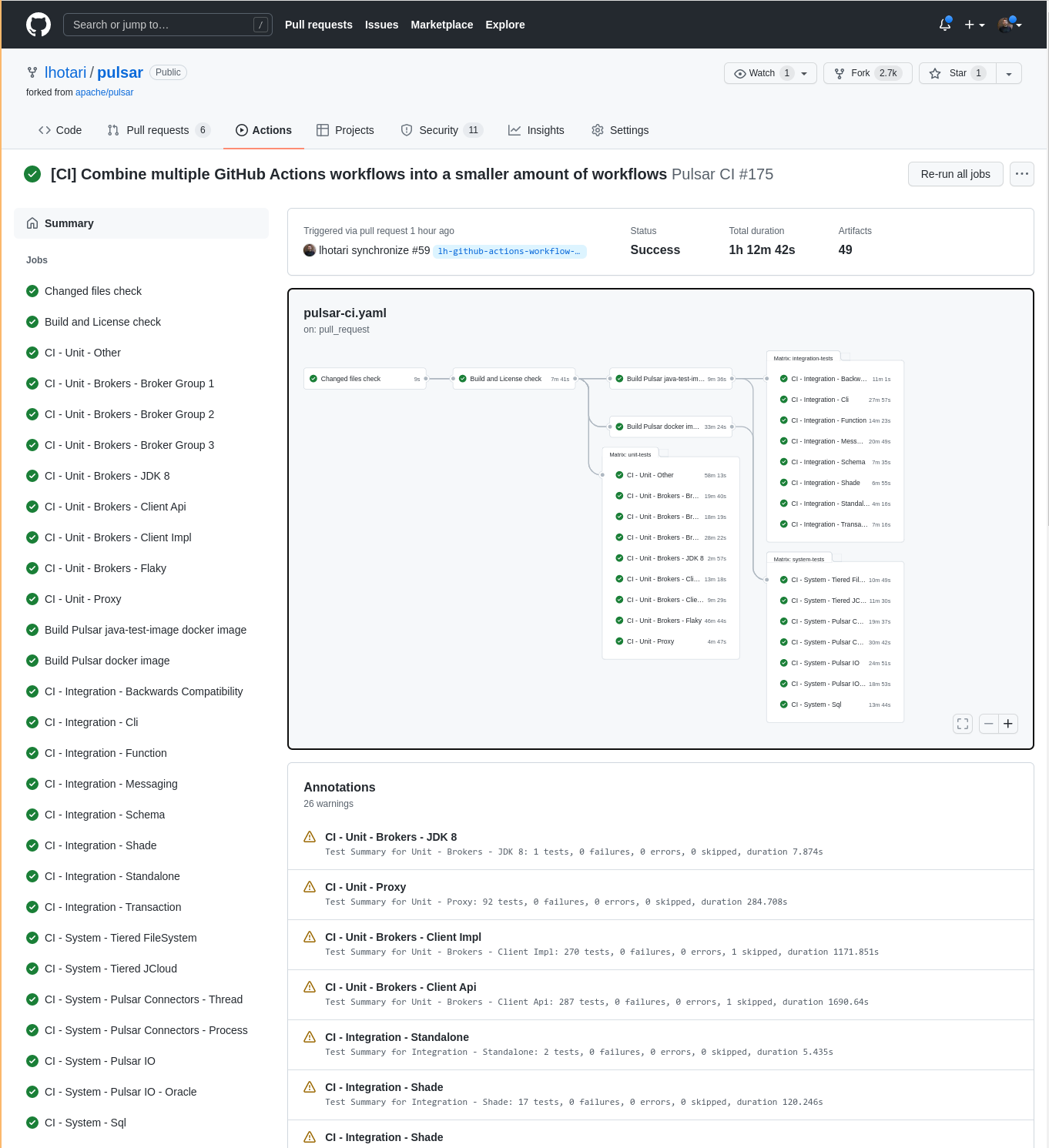1049x1148 pixels.
Task: Click the graph fullscreen icon
Action: tap(963, 724)
